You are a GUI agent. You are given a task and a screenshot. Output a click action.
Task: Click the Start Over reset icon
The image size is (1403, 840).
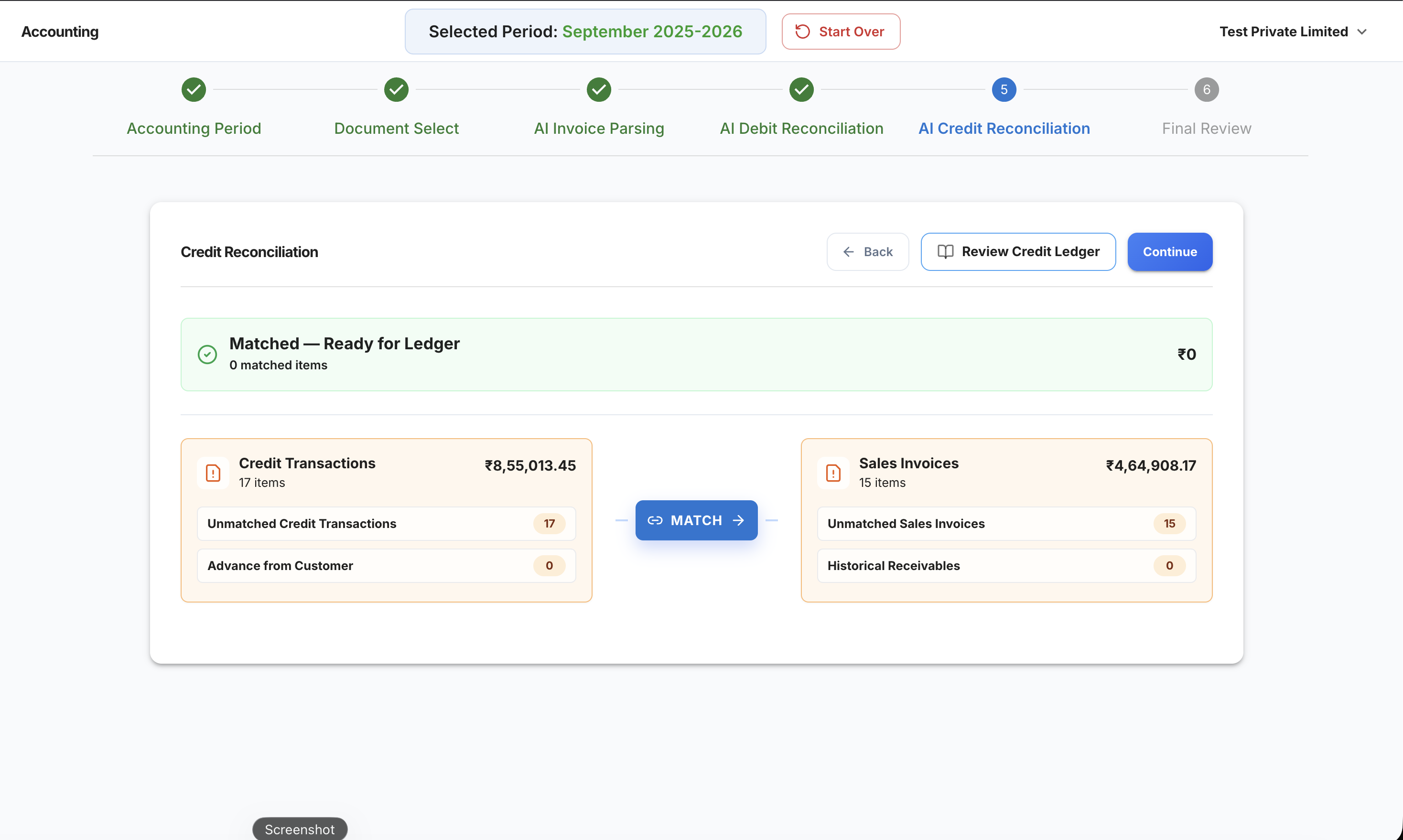[x=802, y=32]
